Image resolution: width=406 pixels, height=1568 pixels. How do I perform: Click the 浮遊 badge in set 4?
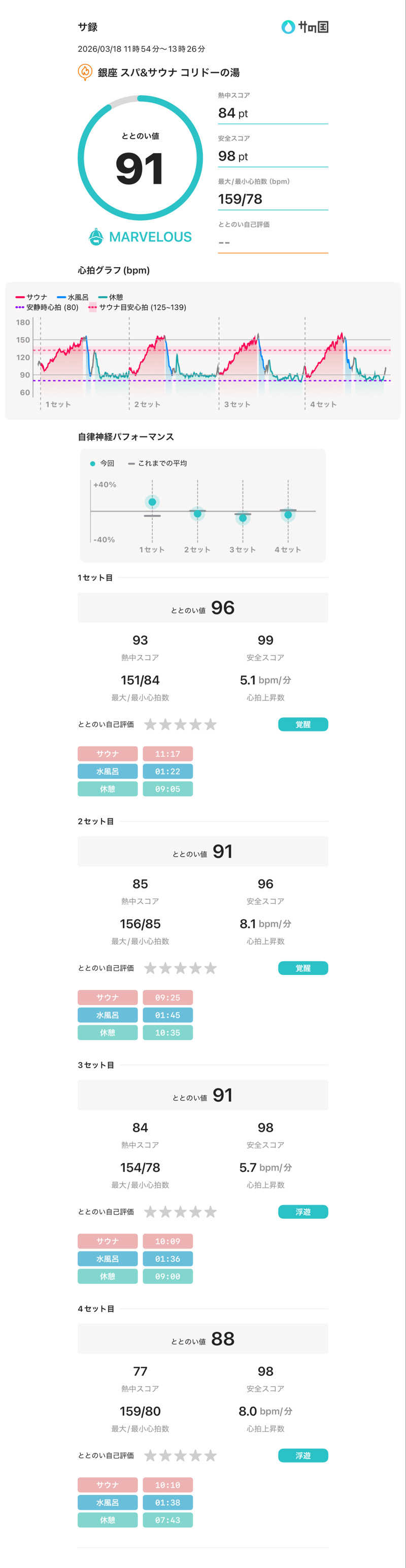[303, 1455]
